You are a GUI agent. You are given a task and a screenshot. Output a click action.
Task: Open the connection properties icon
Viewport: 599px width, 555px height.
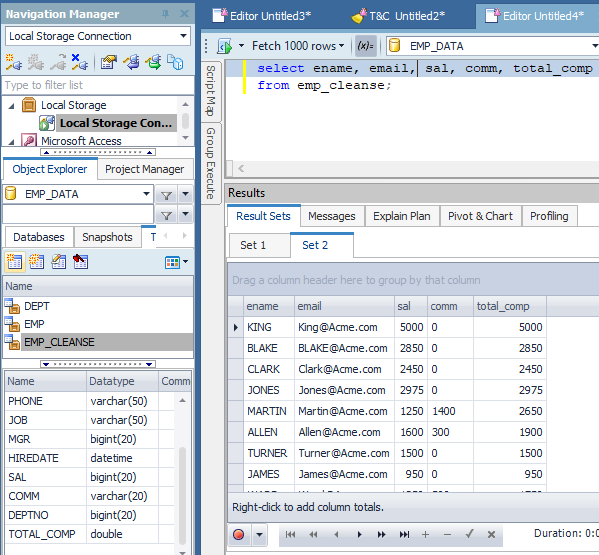pos(108,62)
